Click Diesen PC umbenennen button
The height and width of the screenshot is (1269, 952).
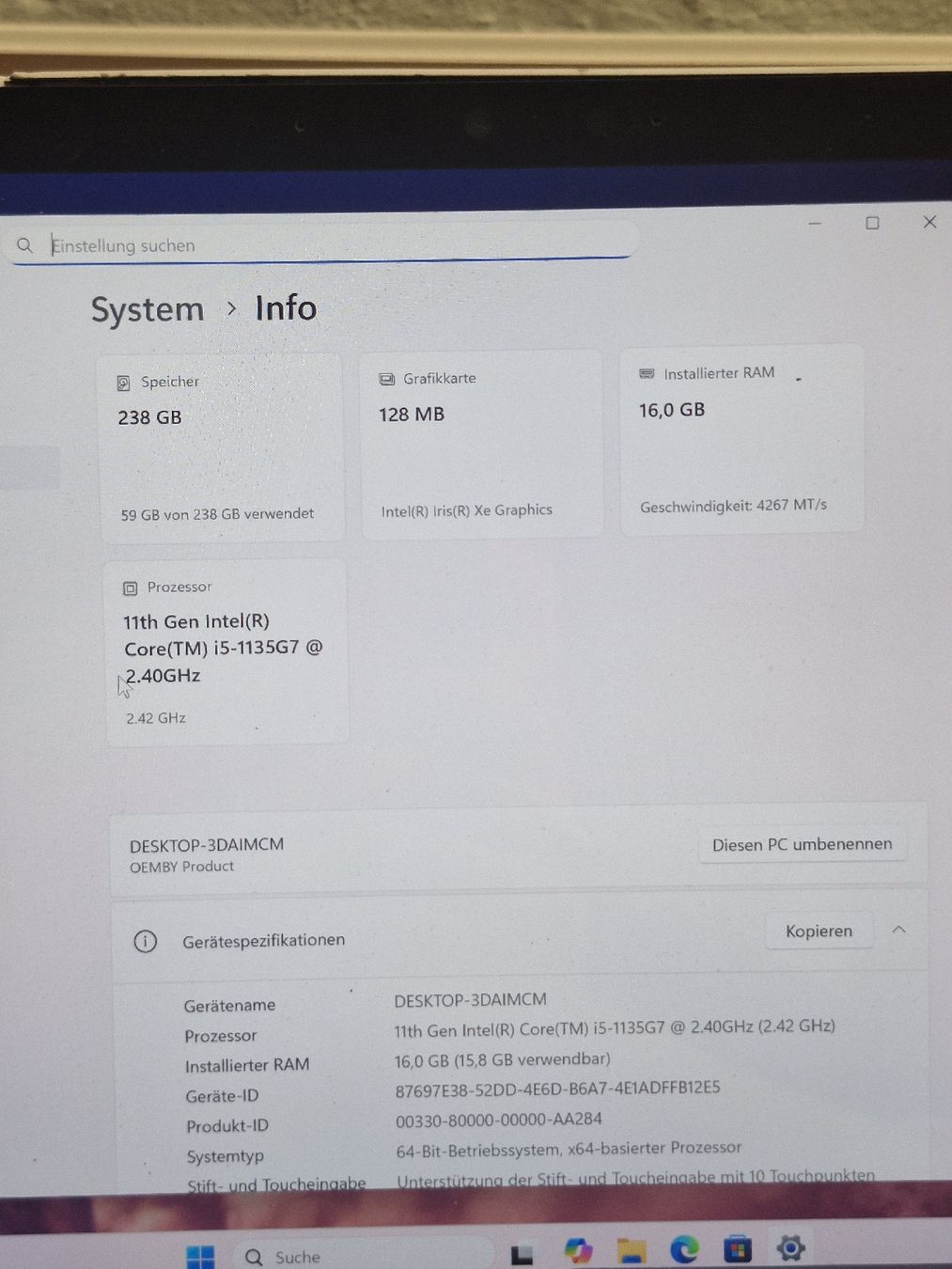[x=803, y=844]
